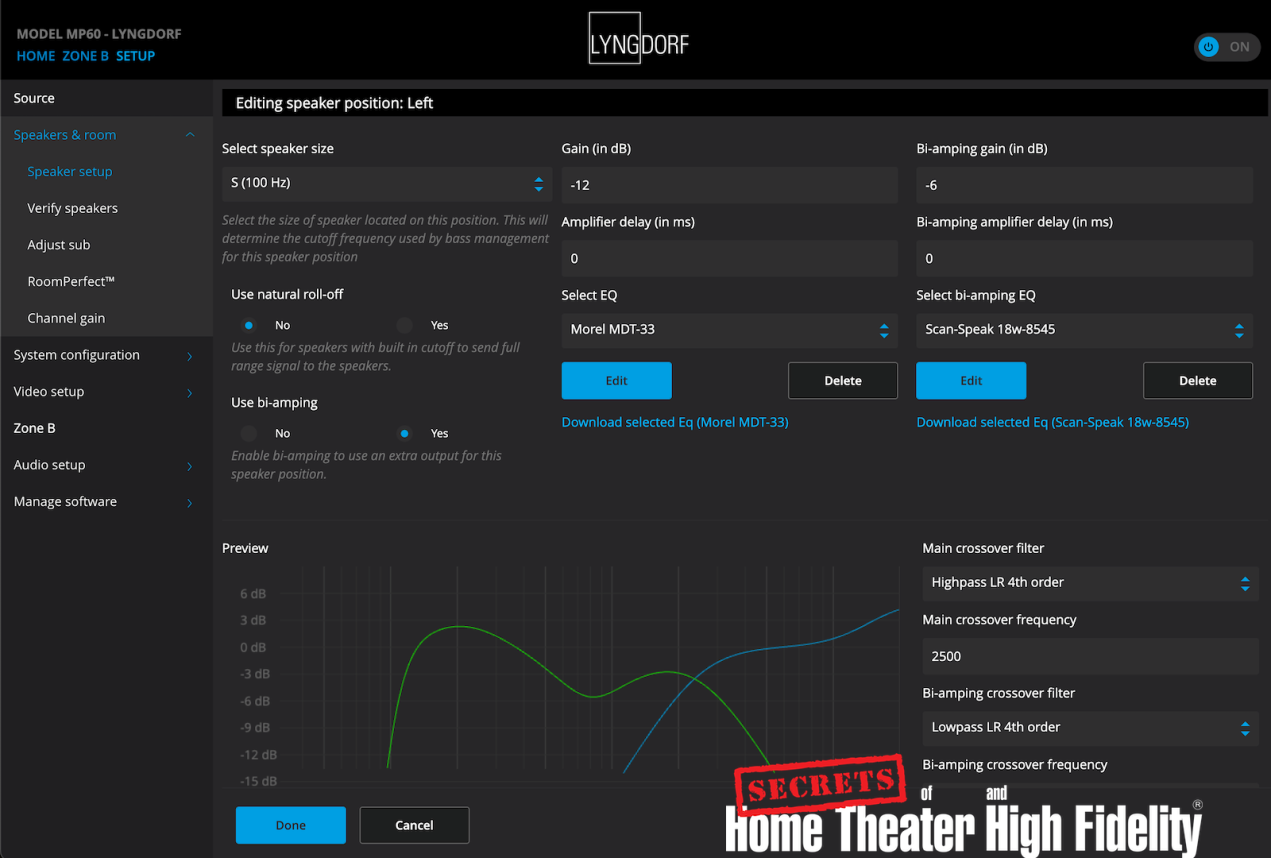Click the Done button
The height and width of the screenshot is (858, 1271).
[290, 825]
